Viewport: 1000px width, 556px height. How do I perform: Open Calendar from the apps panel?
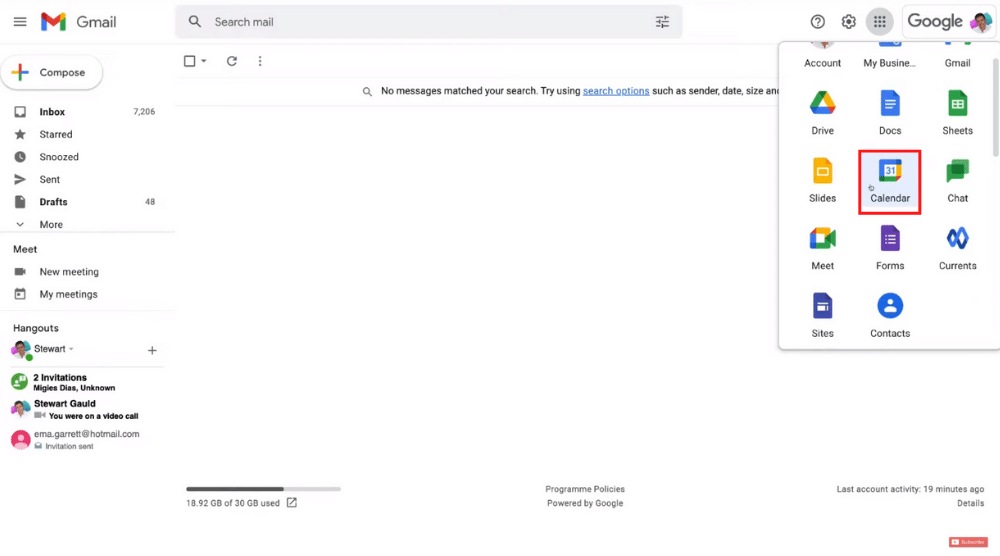[890, 182]
